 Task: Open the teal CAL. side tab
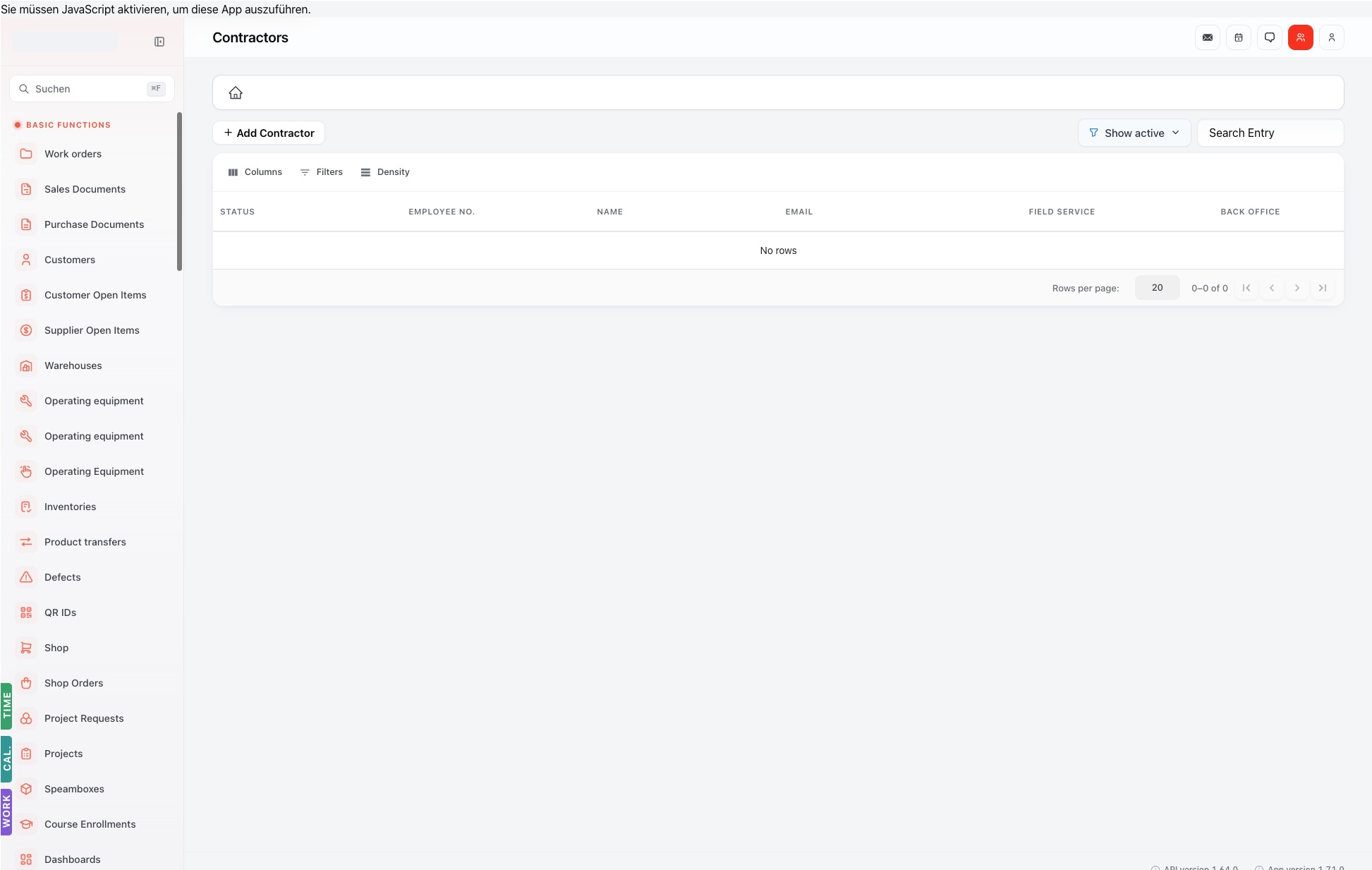click(6, 759)
